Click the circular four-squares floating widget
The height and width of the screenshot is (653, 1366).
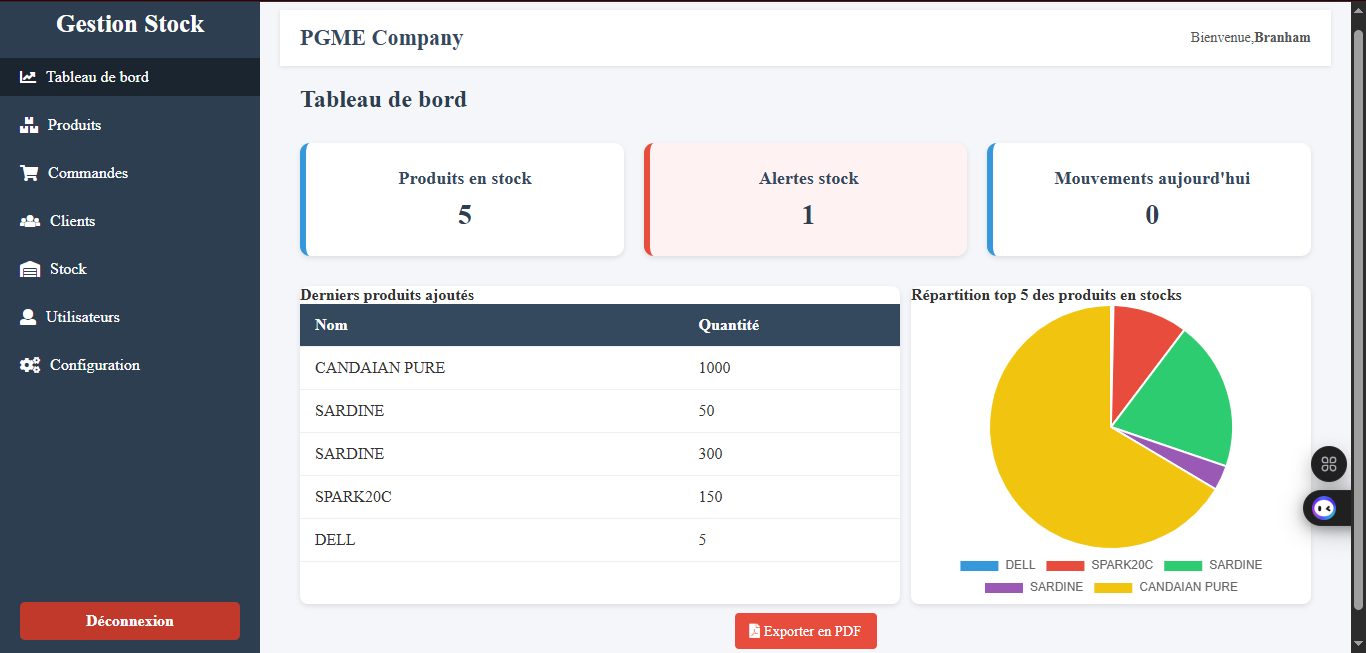[1328, 463]
